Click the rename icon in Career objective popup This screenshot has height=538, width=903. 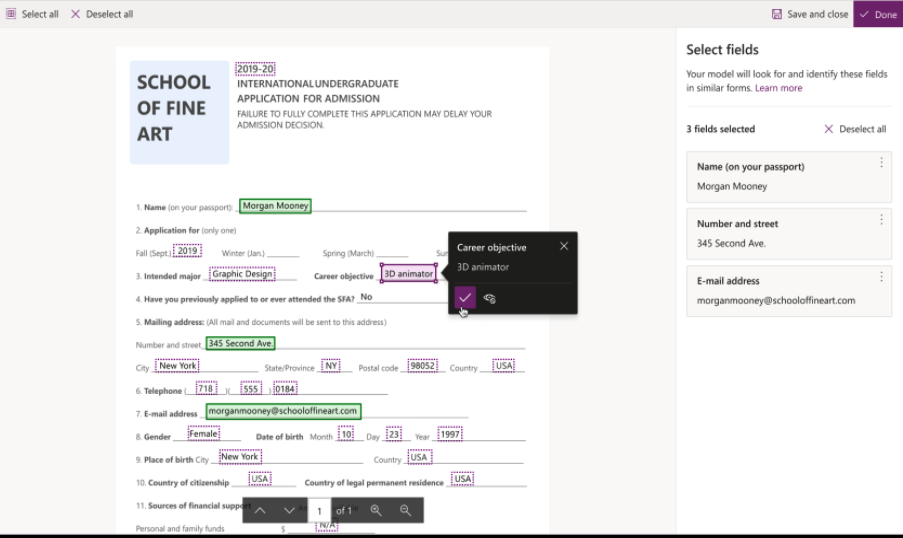pyautogui.click(x=490, y=298)
